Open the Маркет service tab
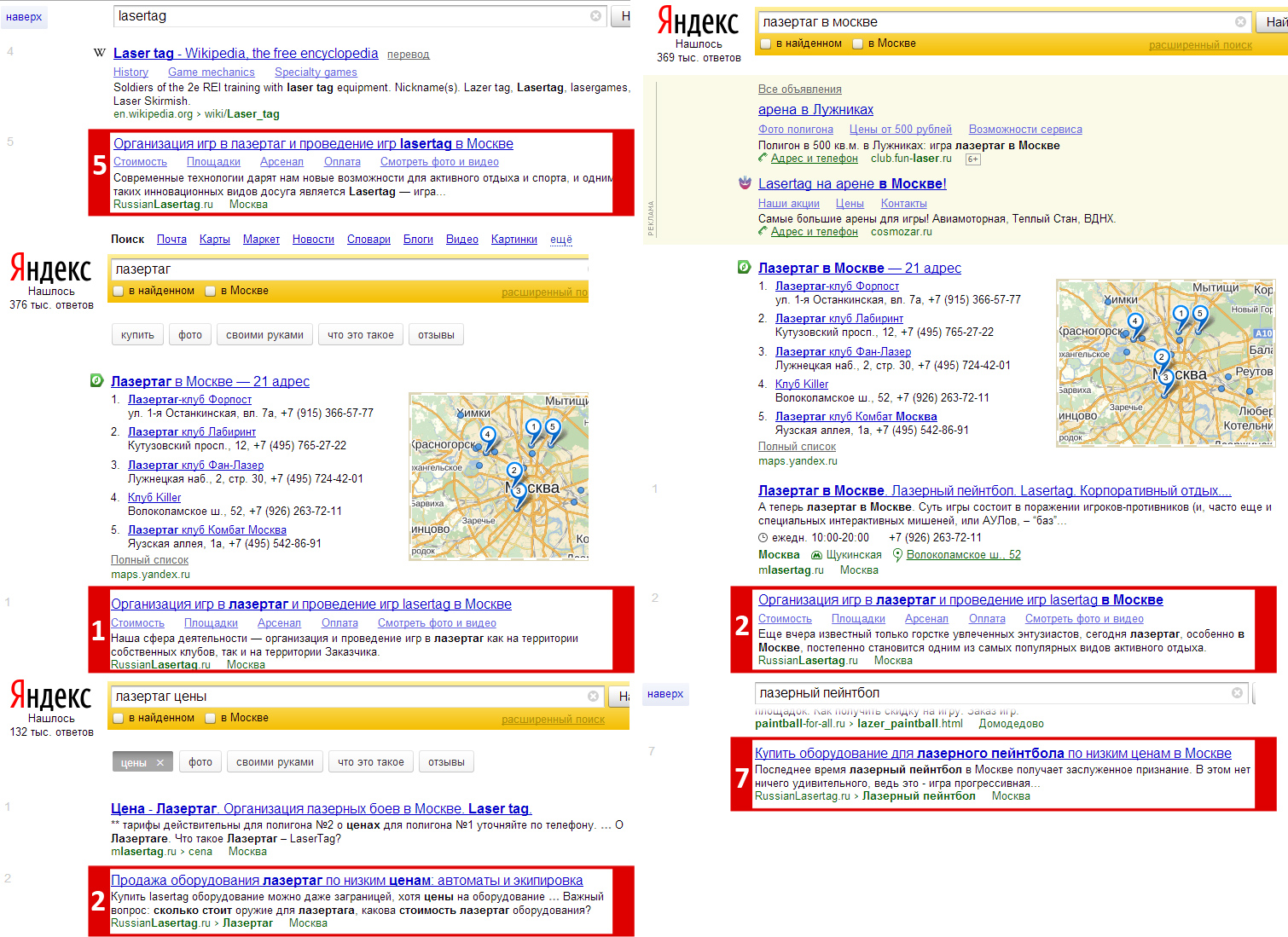The height and width of the screenshot is (937, 1288). click(x=261, y=240)
